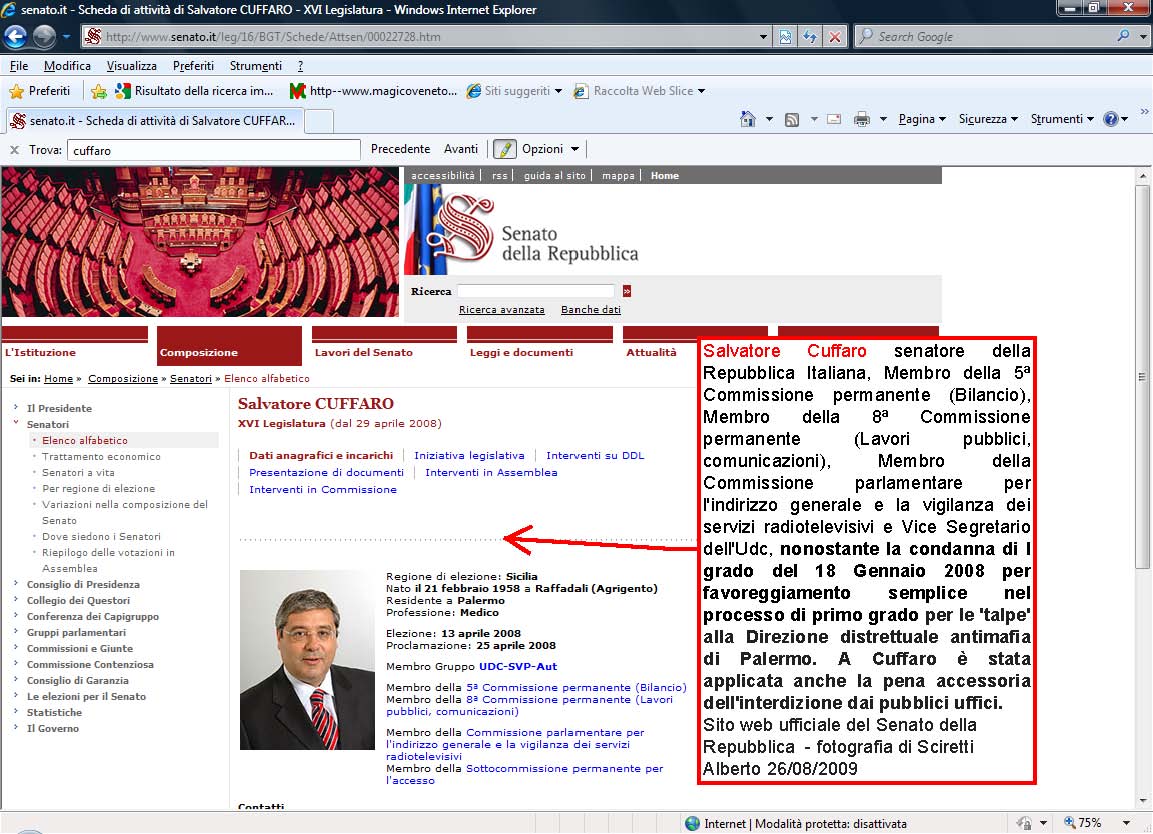Open the UDC-SVP-Aut group link
Viewport: 1153px width, 834px height.
coord(518,666)
